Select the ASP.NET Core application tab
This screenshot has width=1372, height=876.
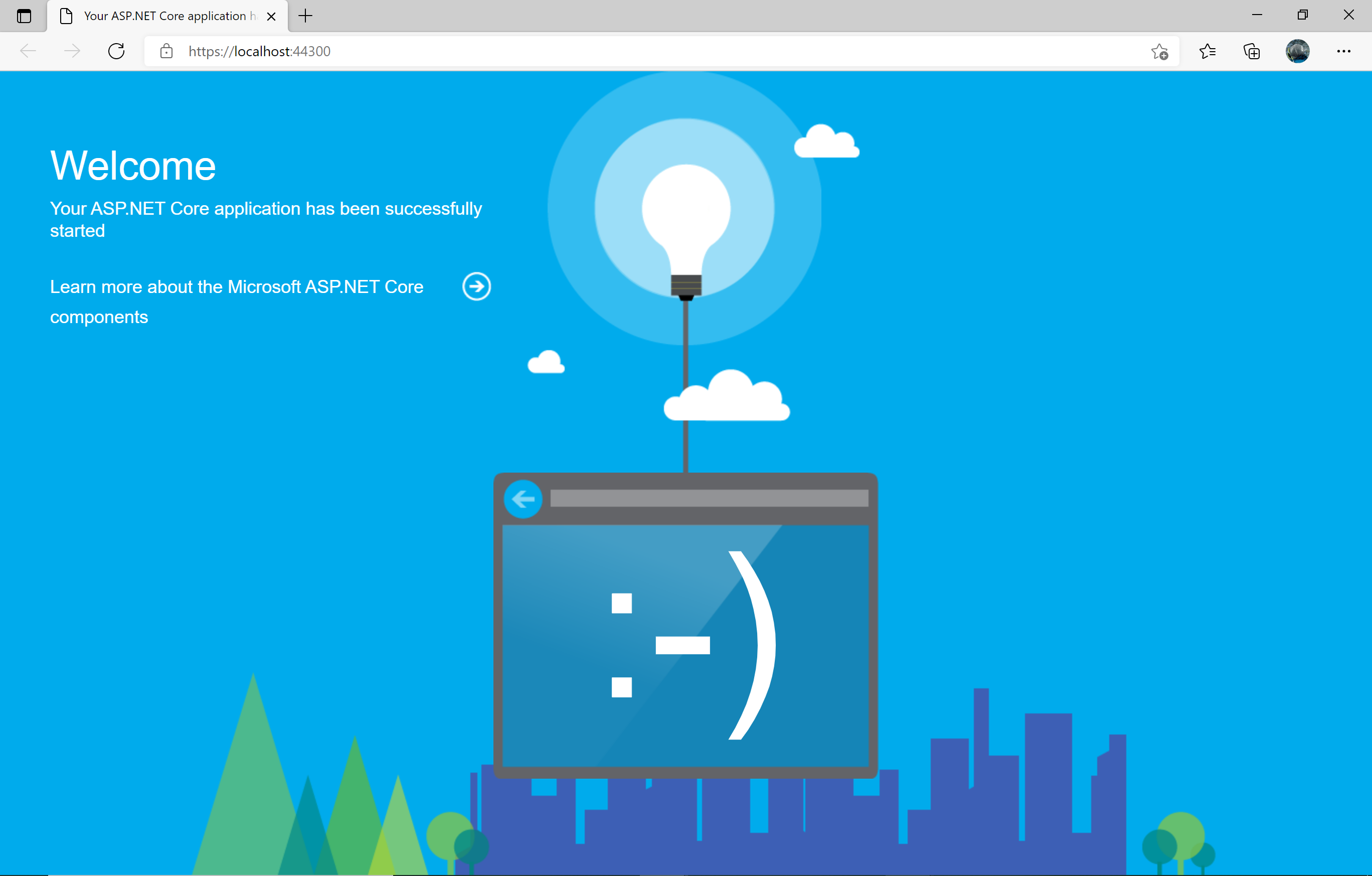click(165, 16)
